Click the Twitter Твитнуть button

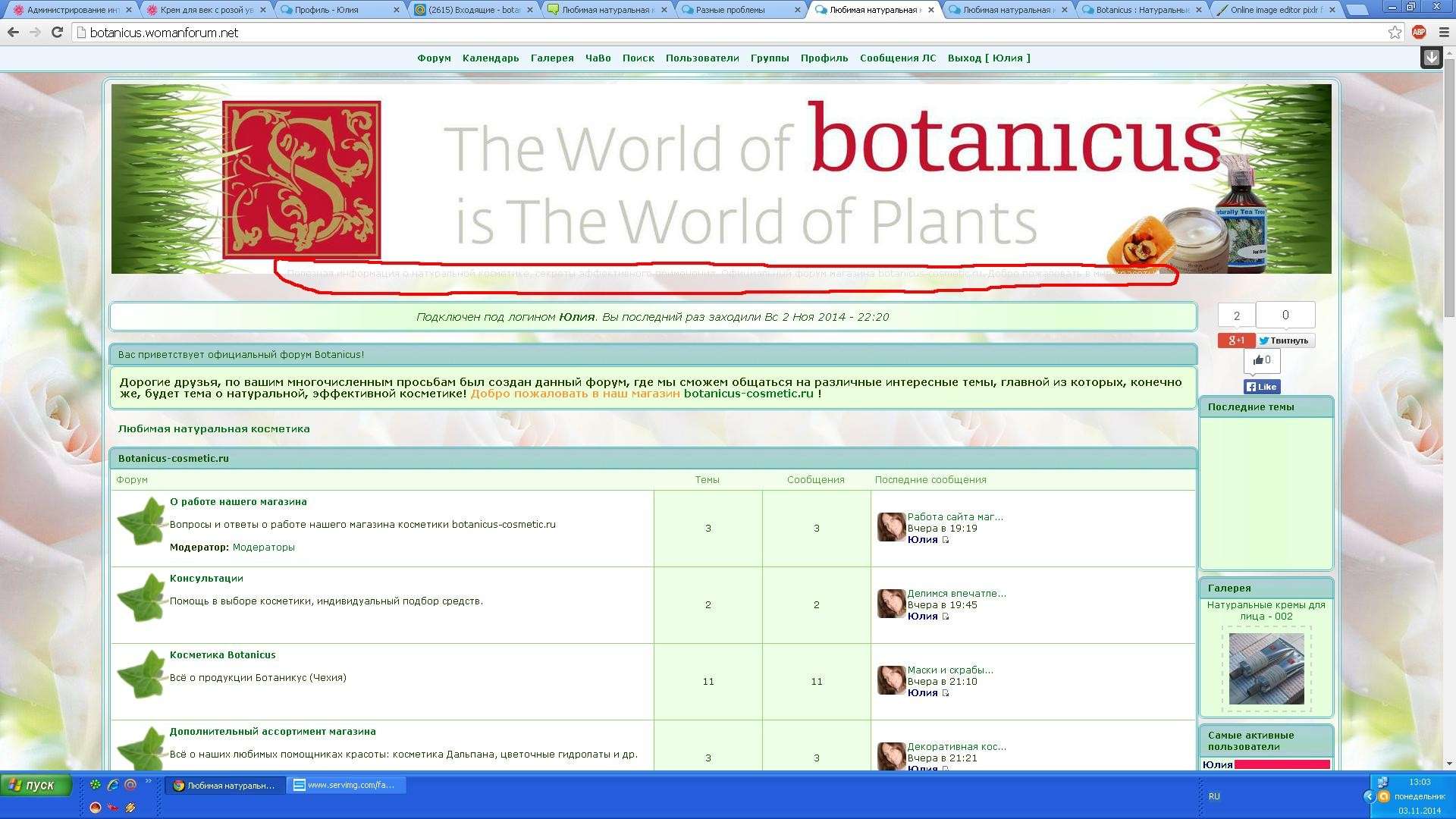[x=1285, y=340]
